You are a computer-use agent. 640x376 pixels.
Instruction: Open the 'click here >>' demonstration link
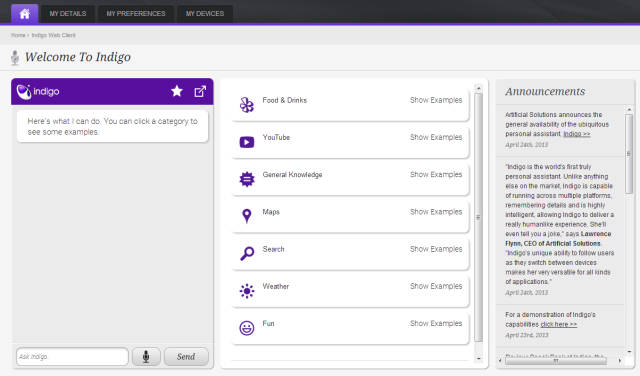point(559,325)
